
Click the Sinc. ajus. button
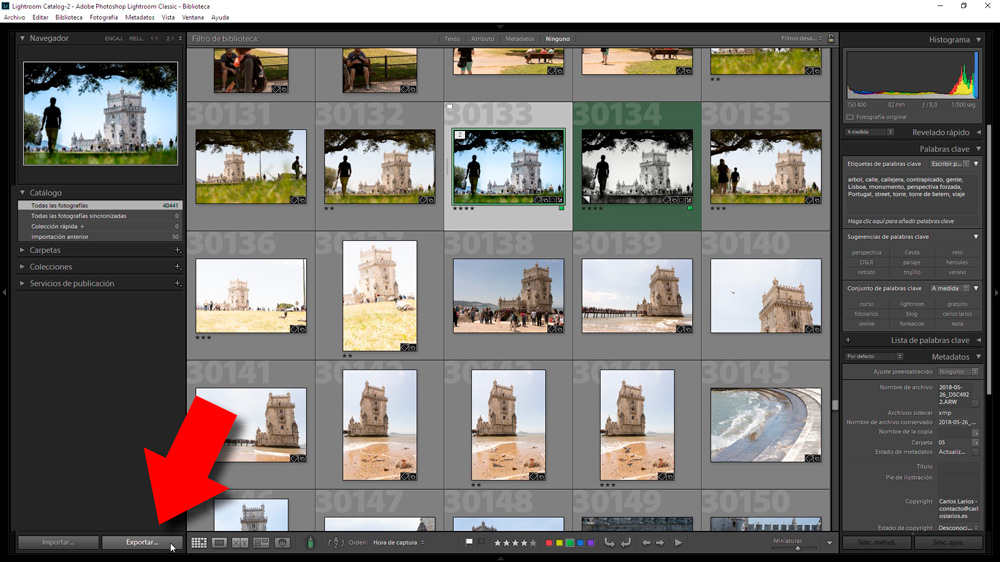pos(948,542)
